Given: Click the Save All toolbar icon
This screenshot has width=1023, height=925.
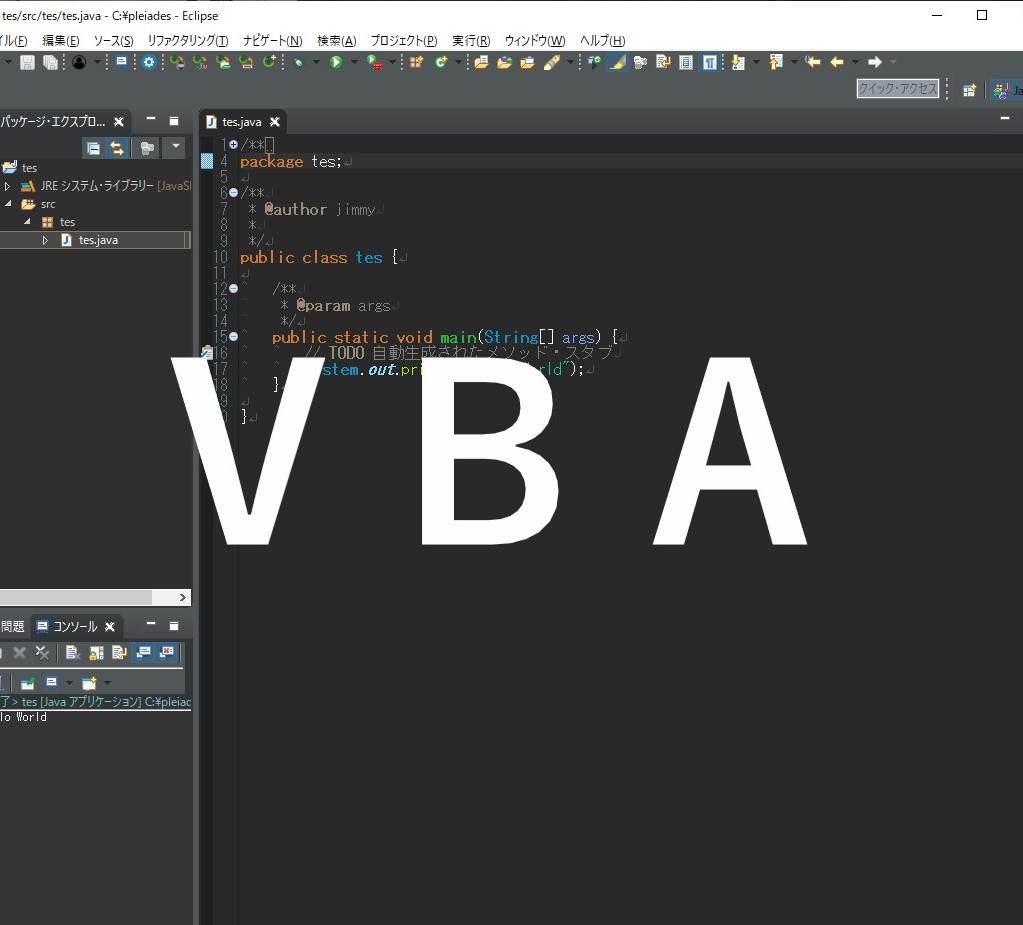Looking at the screenshot, I should pos(50,62).
